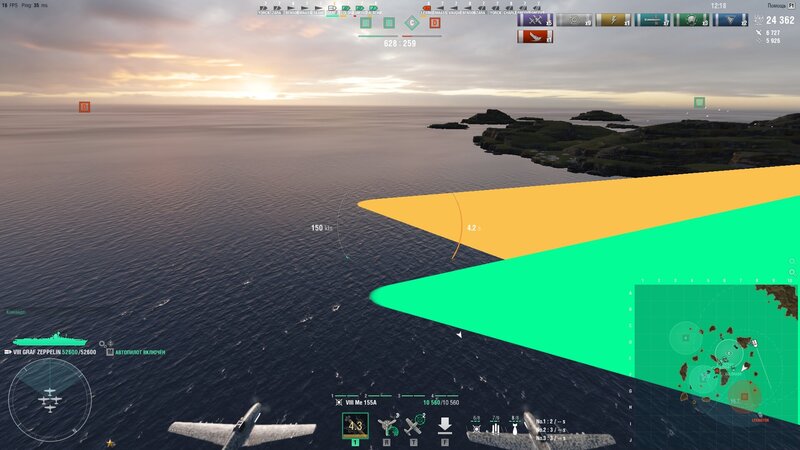
Task: Click the green Graf Zeppelin ship silhouette
Action: [49, 339]
